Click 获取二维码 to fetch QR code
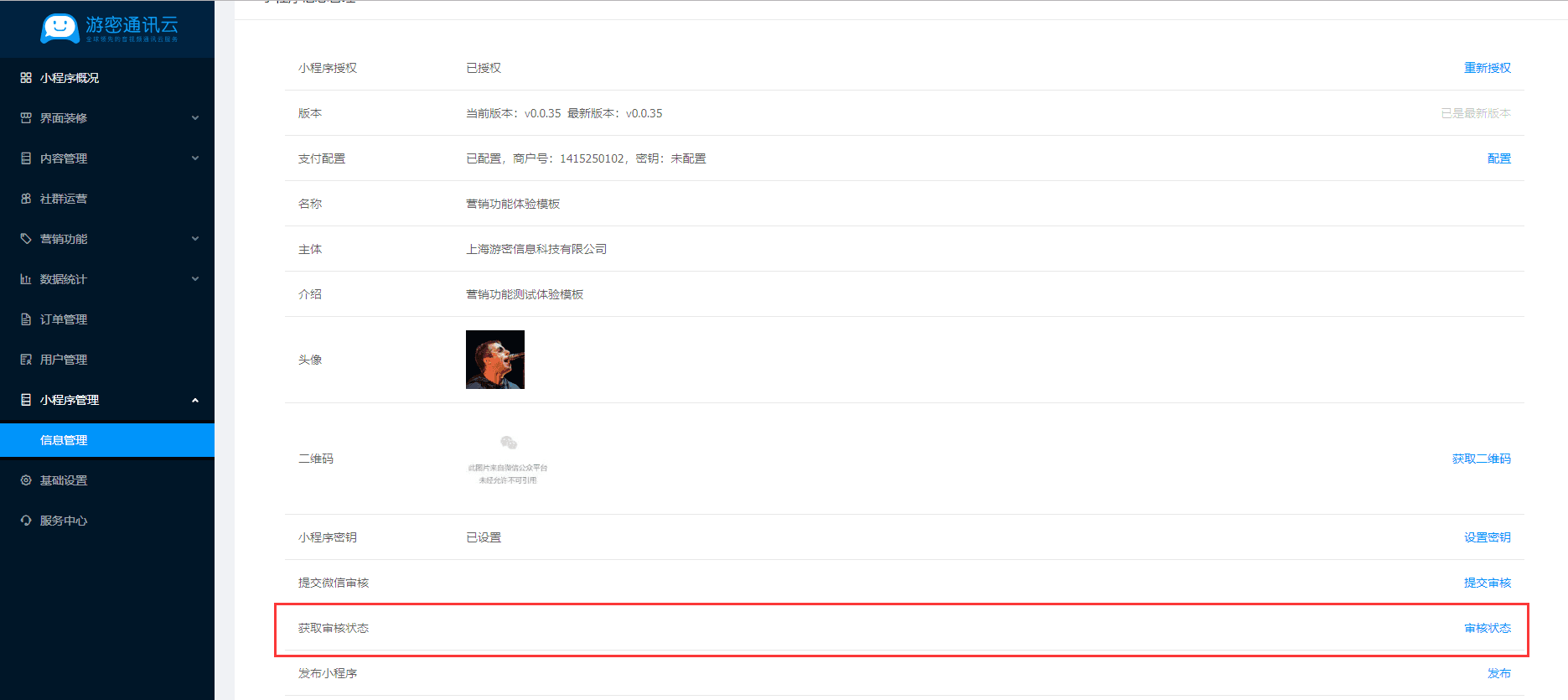 [x=1481, y=459]
